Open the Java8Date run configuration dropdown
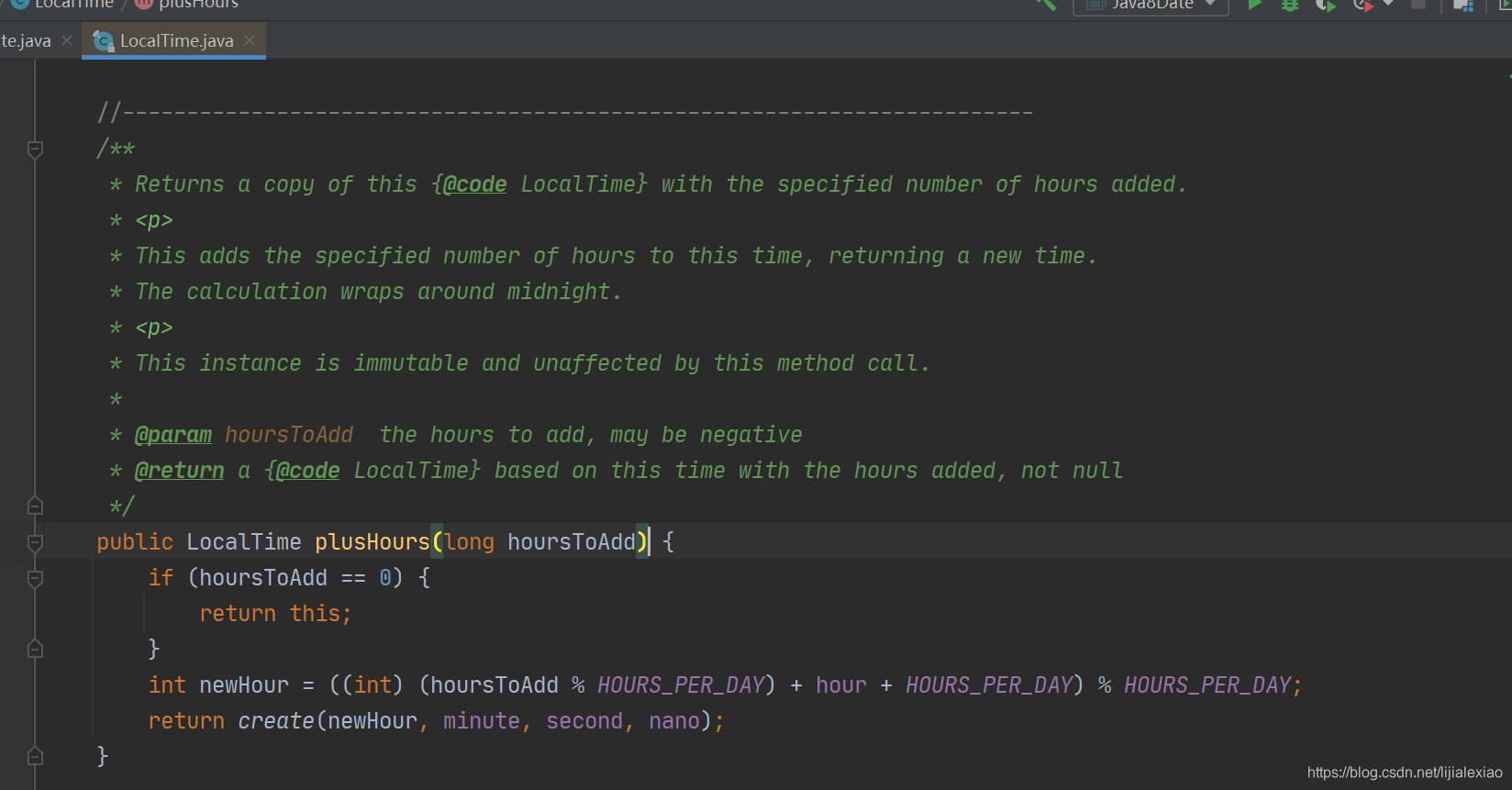This screenshot has width=1512, height=790. (x=1151, y=6)
